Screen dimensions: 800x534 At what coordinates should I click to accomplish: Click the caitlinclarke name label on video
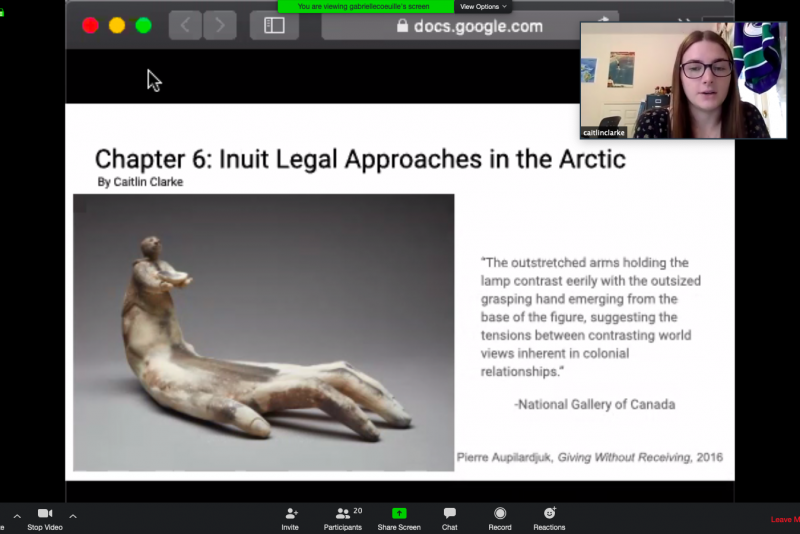click(604, 133)
